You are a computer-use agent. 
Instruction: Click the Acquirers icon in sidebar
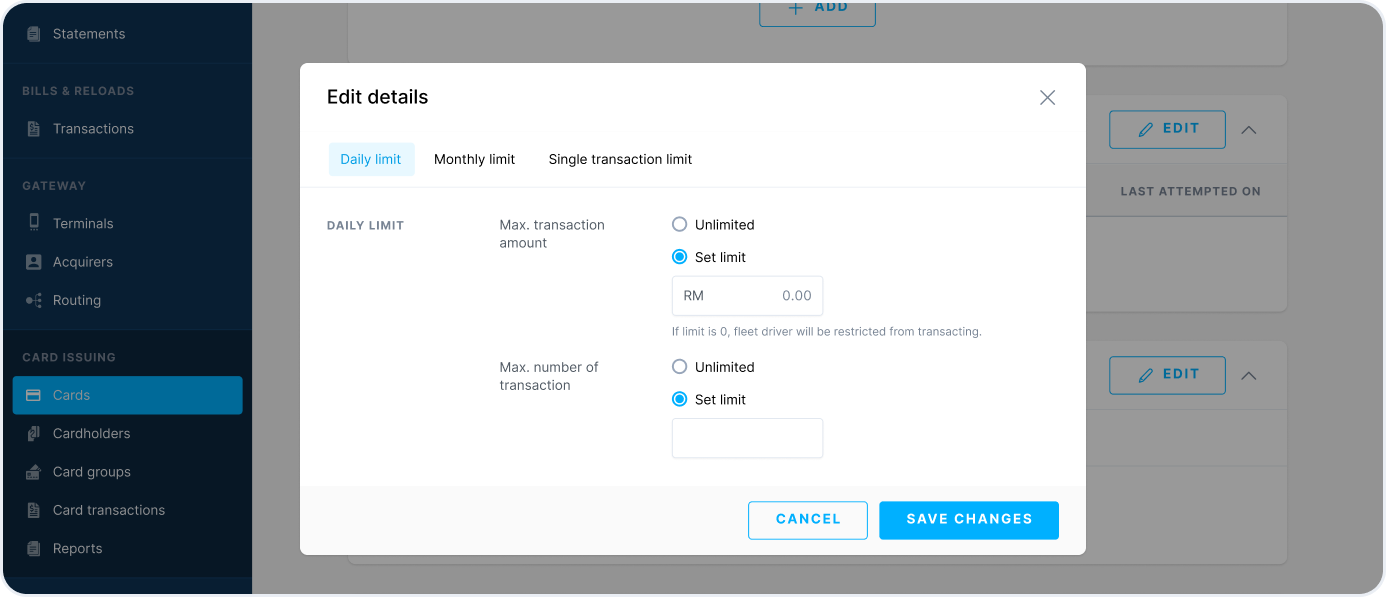pyautogui.click(x=34, y=262)
